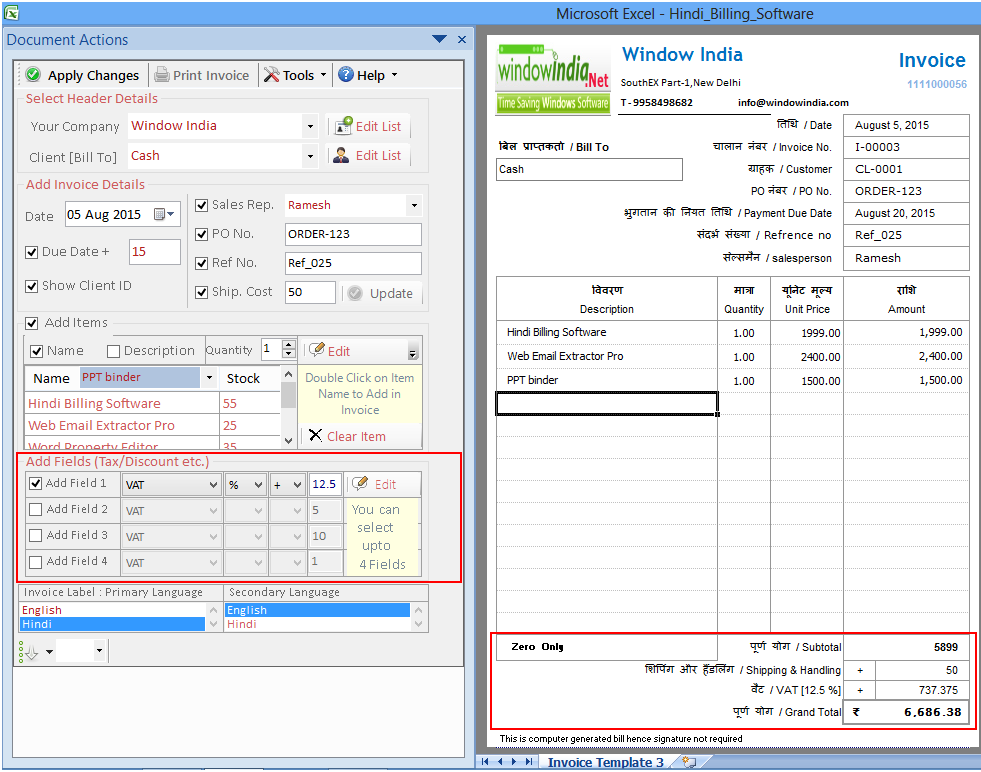Toggle the Add Items checkbox

31,323
